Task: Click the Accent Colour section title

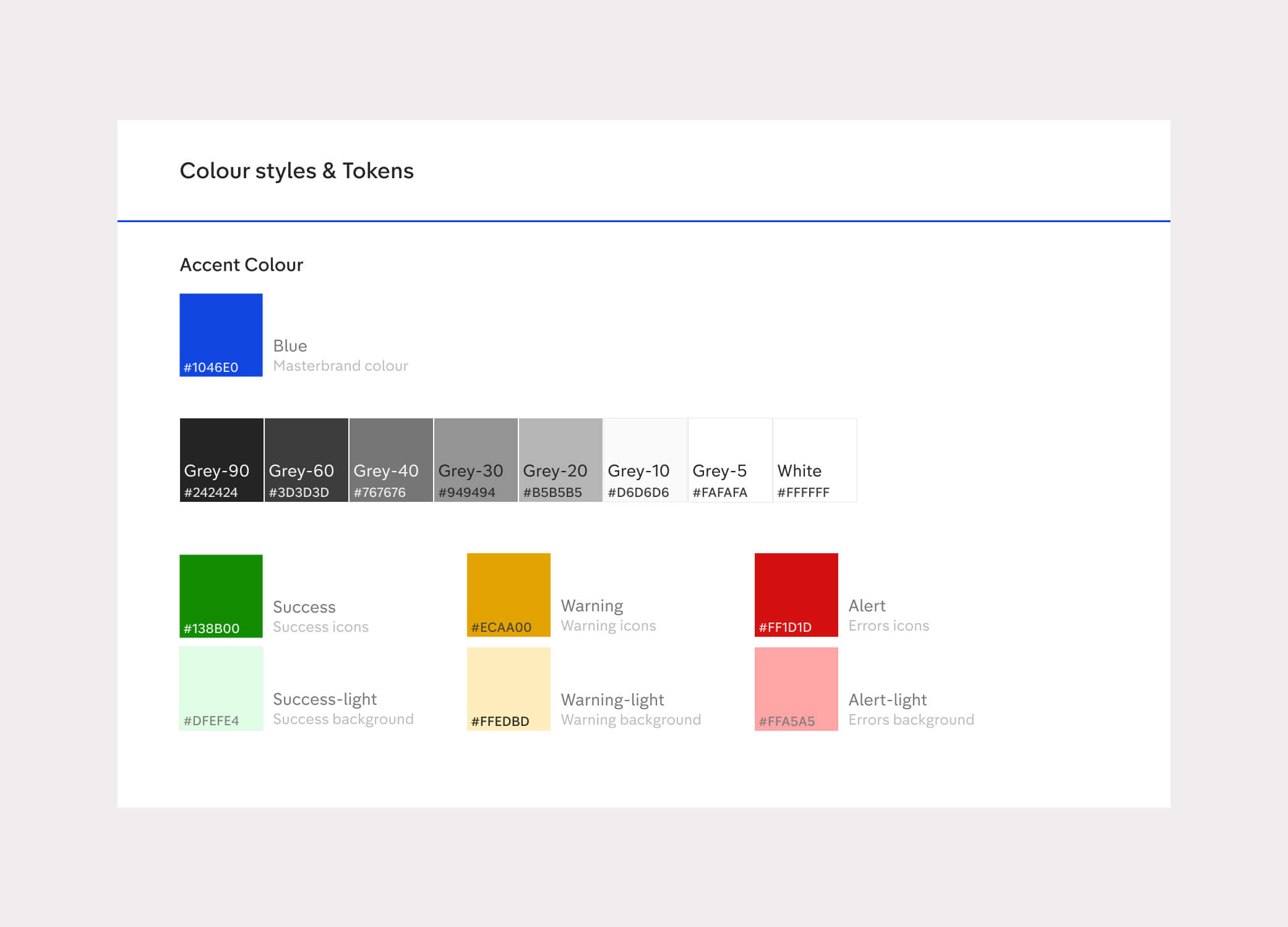Action: coord(241,265)
